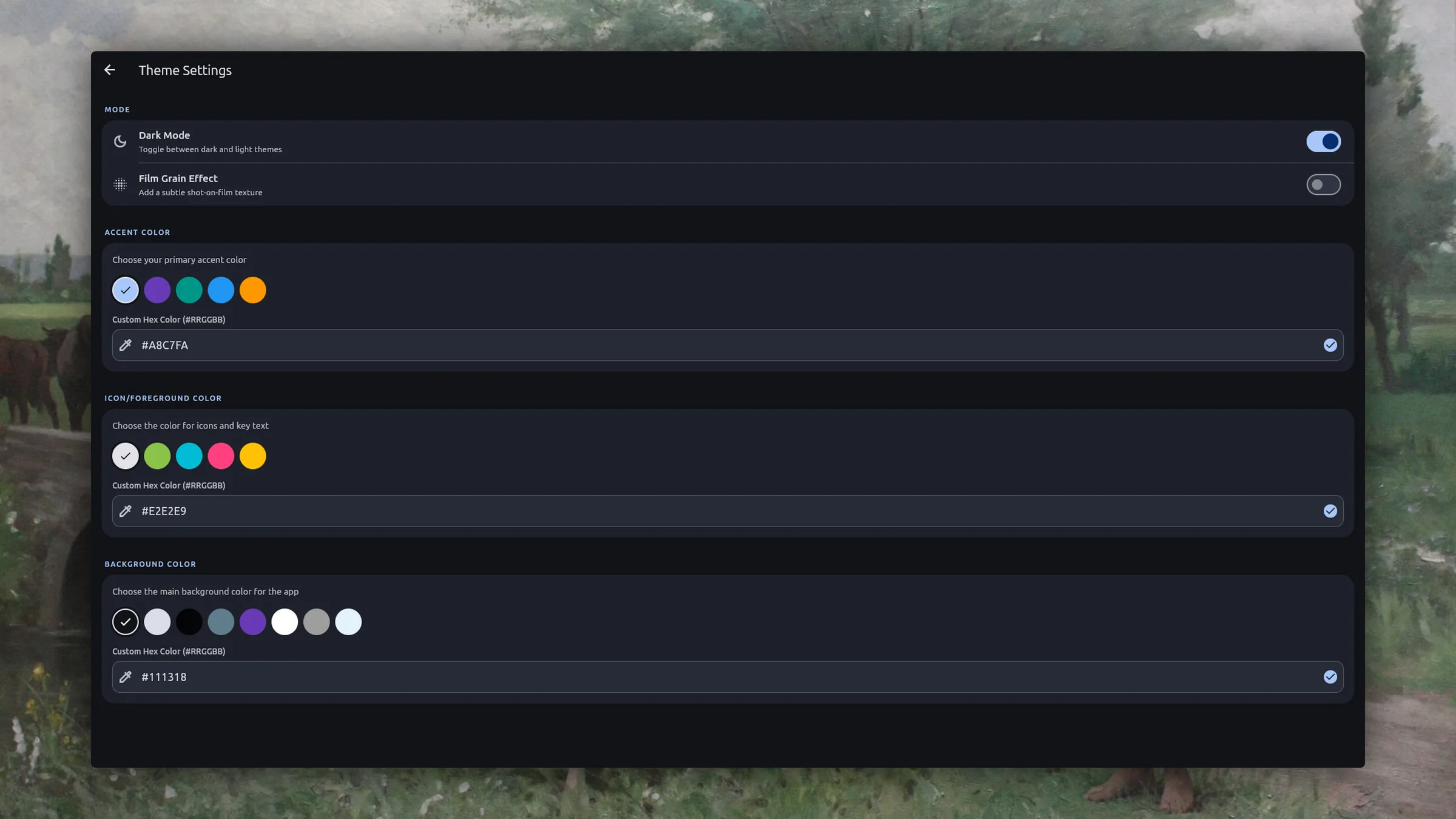The height and width of the screenshot is (819, 1456).
Task: Turn off the Dark Mode switch
Action: (1323, 141)
